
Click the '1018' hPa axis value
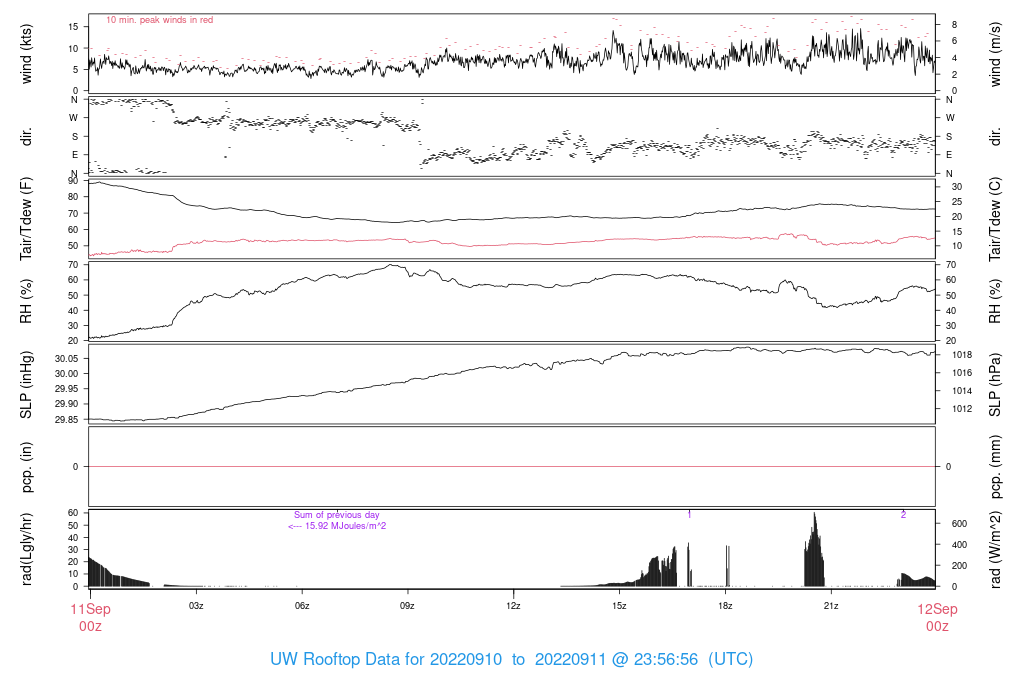pos(962,355)
